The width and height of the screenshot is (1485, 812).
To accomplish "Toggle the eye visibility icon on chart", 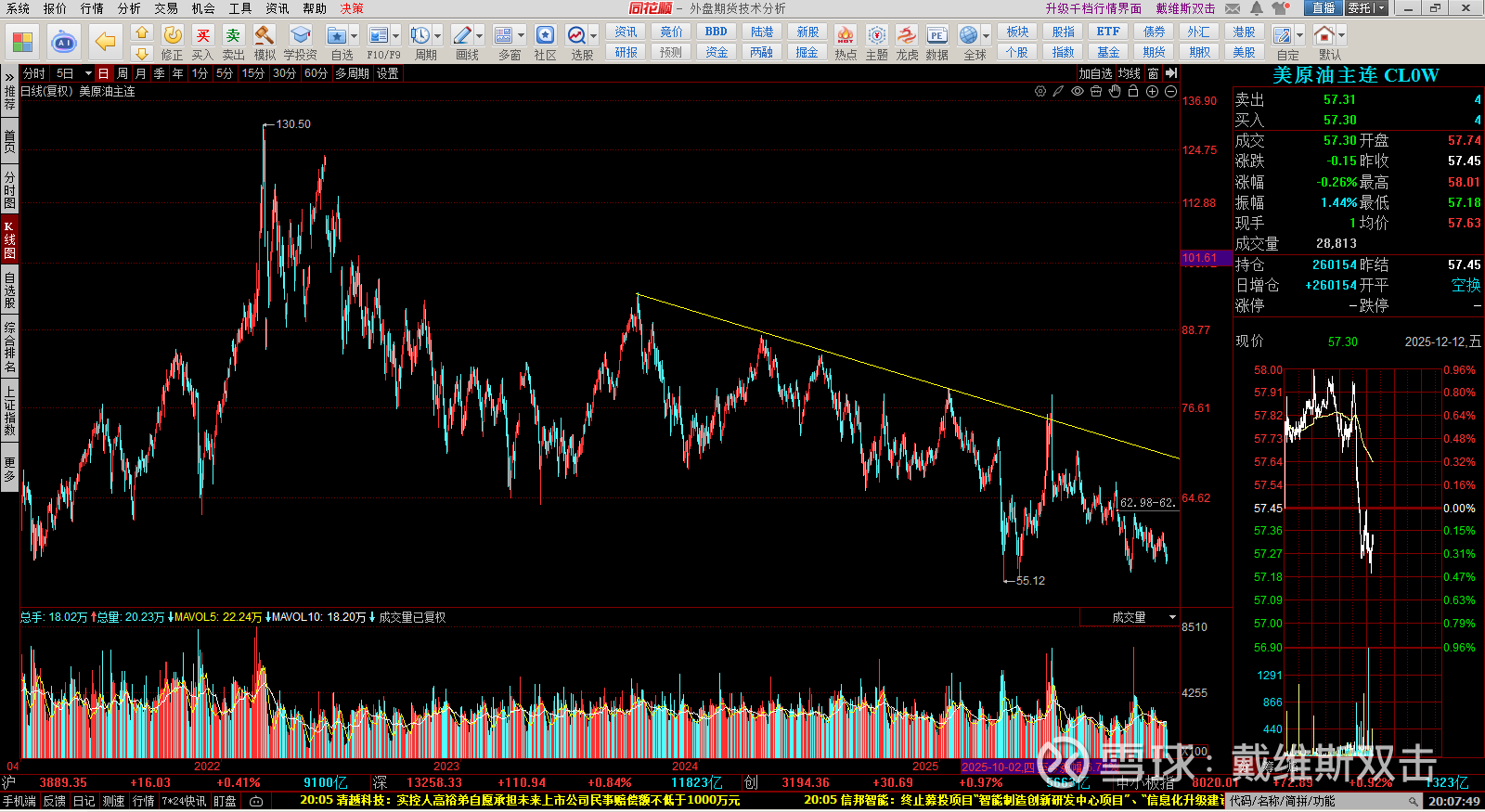I will click(1078, 91).
